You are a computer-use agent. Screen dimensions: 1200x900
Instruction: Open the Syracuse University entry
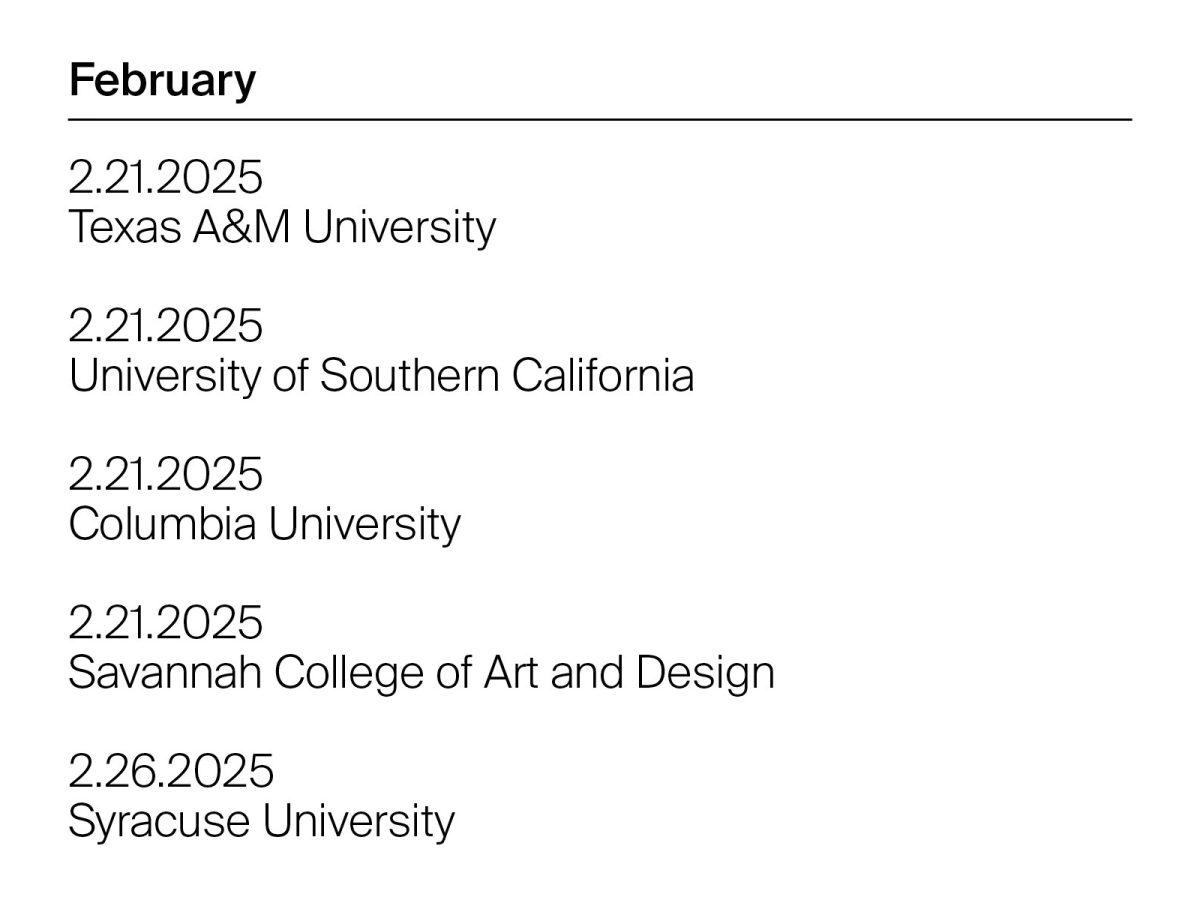pos(261,821)
